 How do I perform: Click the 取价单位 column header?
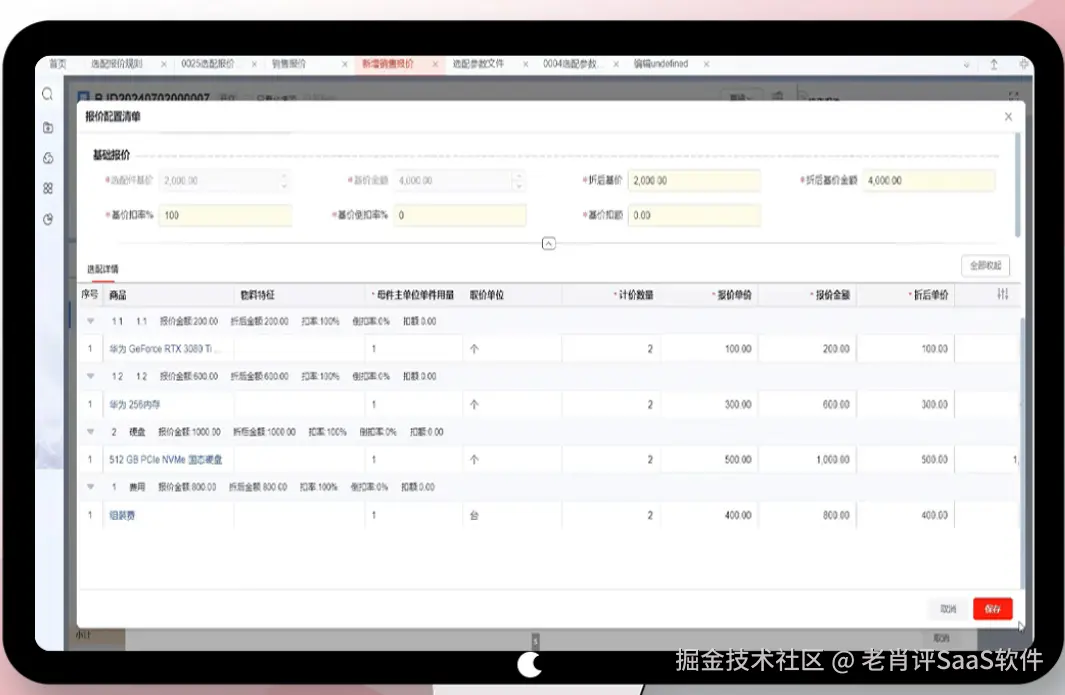487,295
